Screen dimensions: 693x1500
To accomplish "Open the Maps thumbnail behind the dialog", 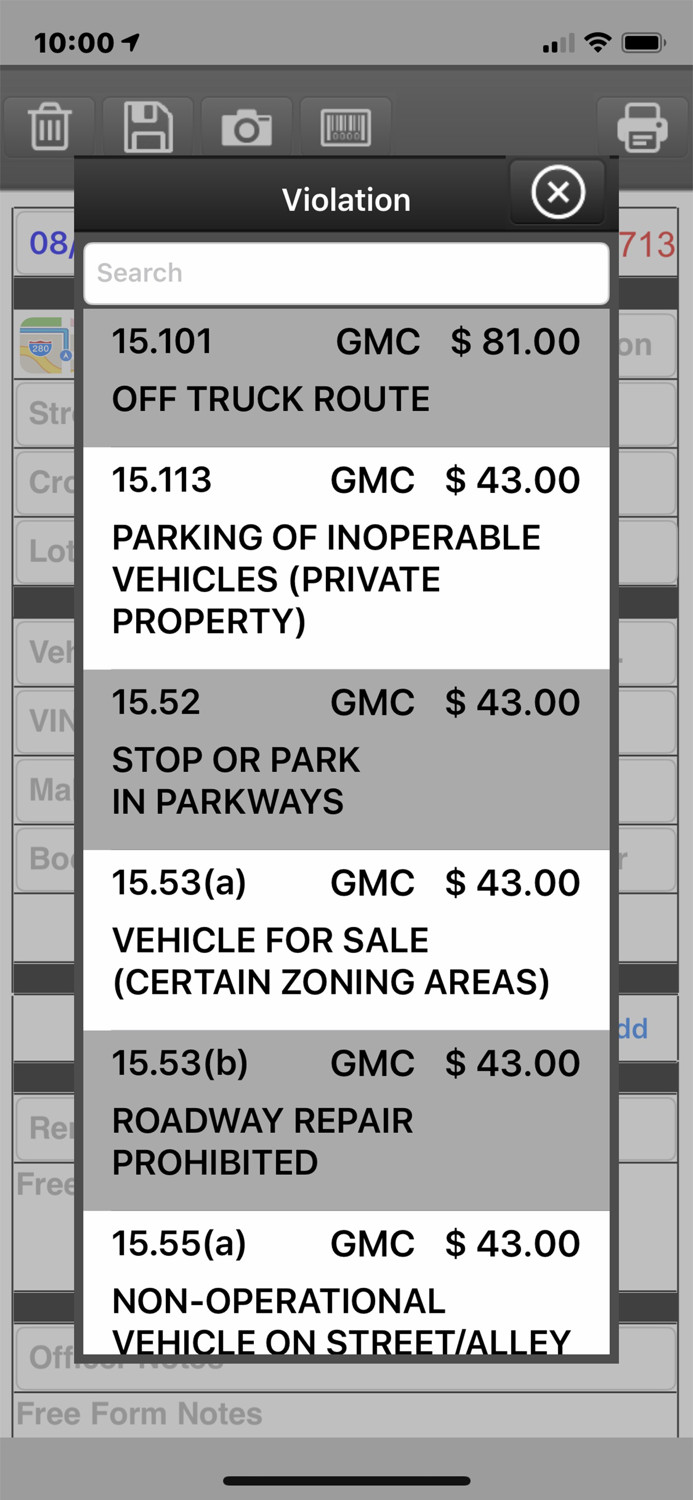I will click(x=44, y=345).
